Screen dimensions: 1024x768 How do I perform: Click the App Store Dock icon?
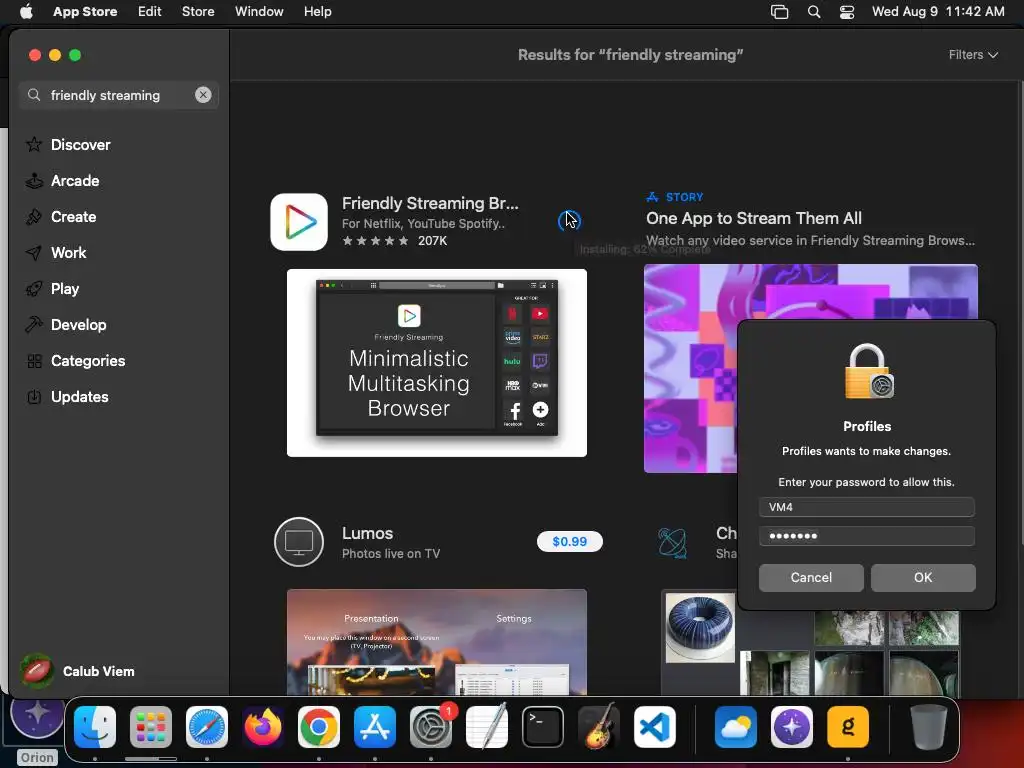(375, 727)
